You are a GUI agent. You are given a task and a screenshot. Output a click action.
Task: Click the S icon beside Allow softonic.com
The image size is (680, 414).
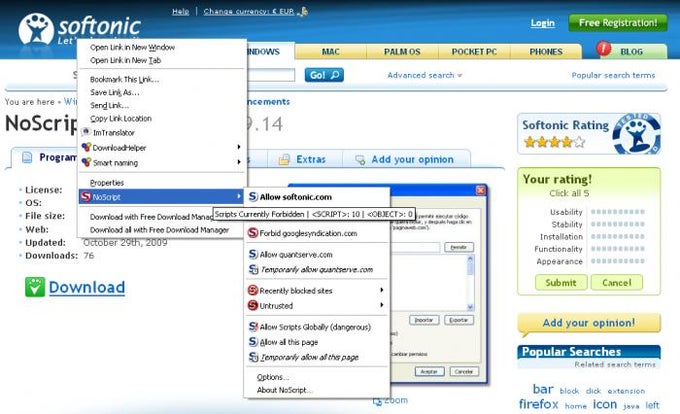[x=253, y=197]
